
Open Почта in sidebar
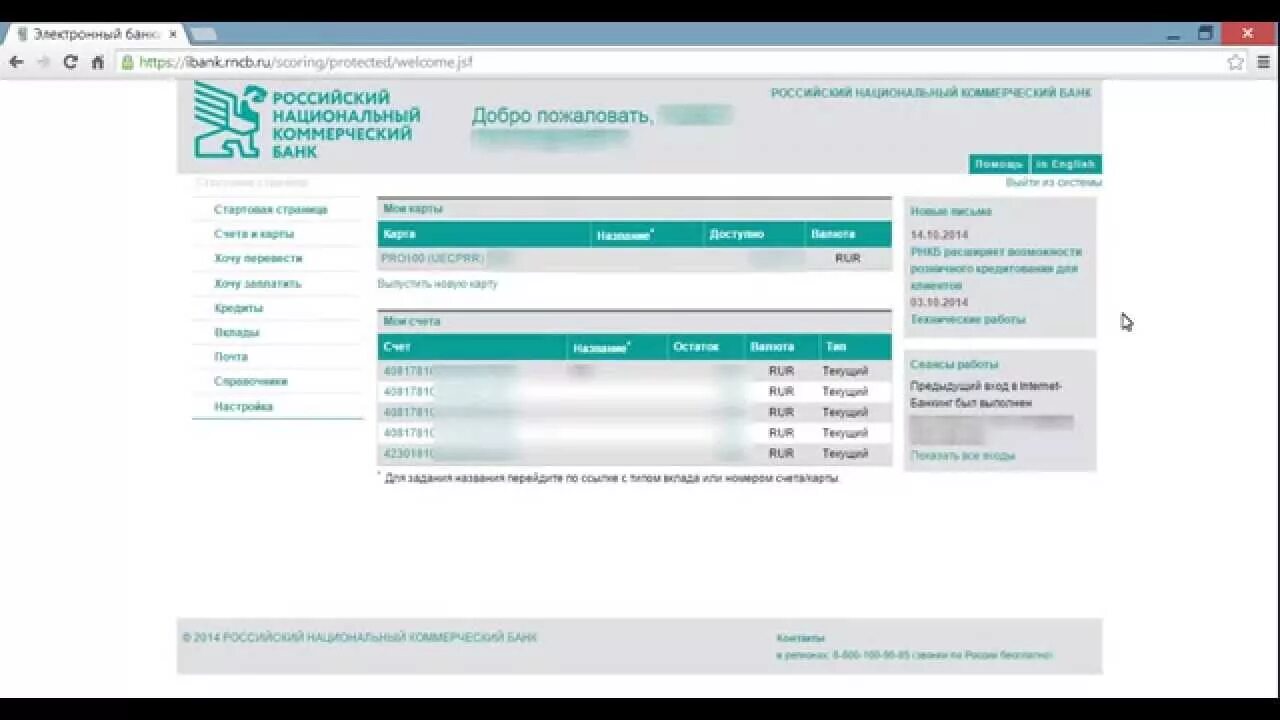tap(230, 357)
